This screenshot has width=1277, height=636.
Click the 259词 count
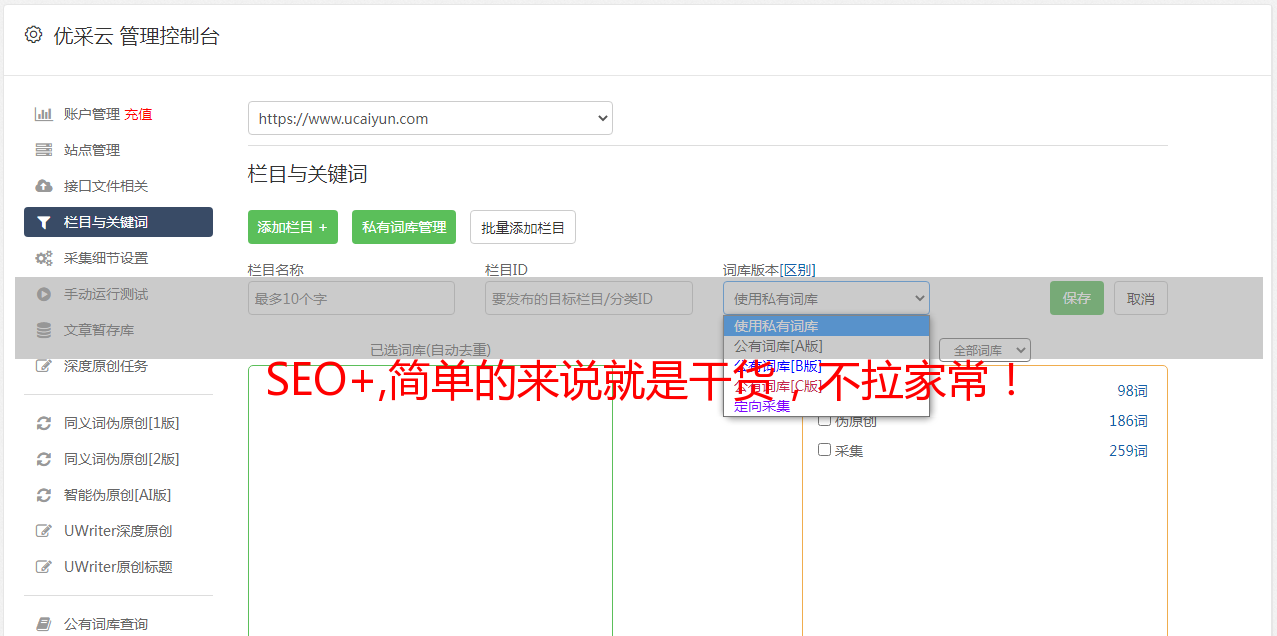pos(1128,451)
